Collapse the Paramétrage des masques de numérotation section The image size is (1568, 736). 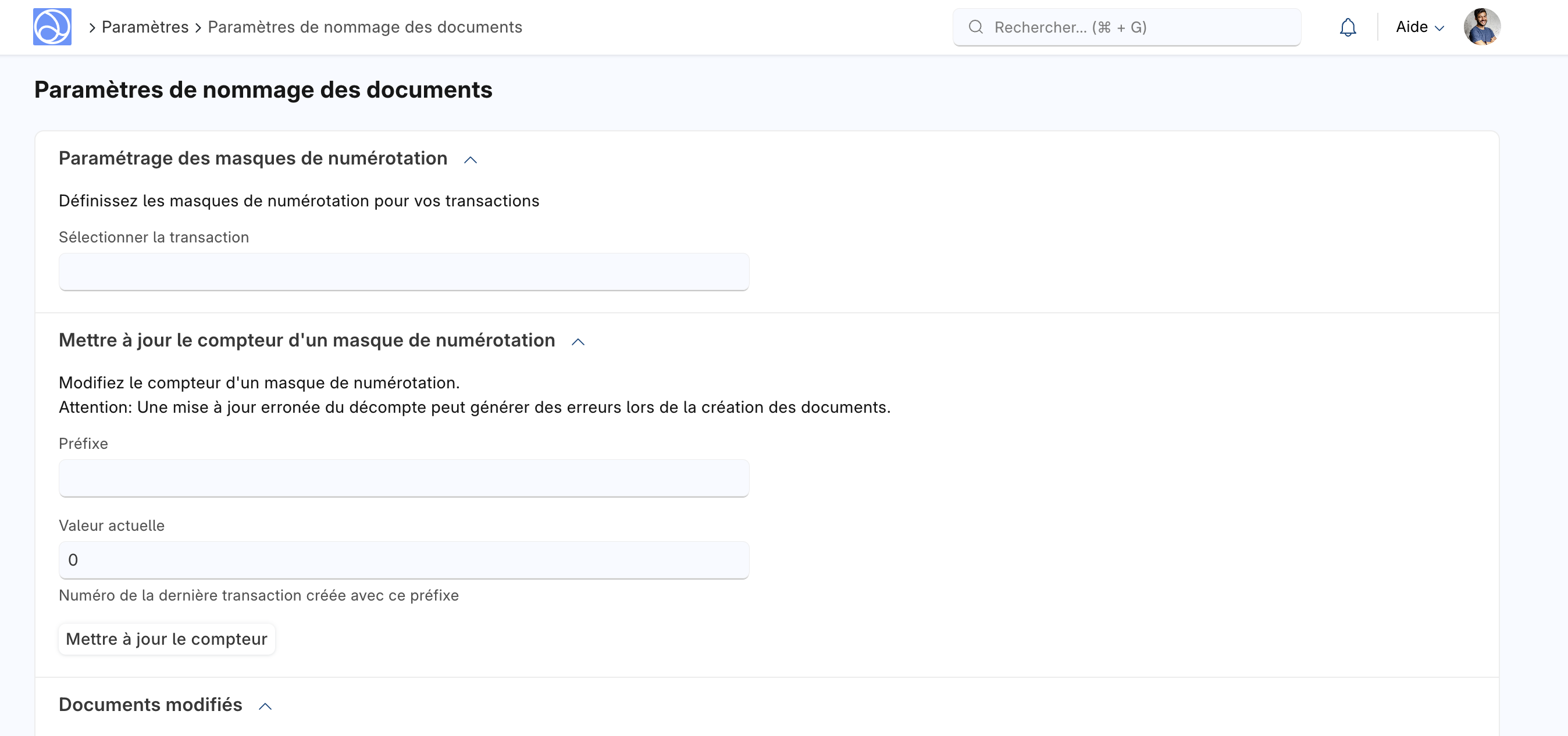[470, 160]
